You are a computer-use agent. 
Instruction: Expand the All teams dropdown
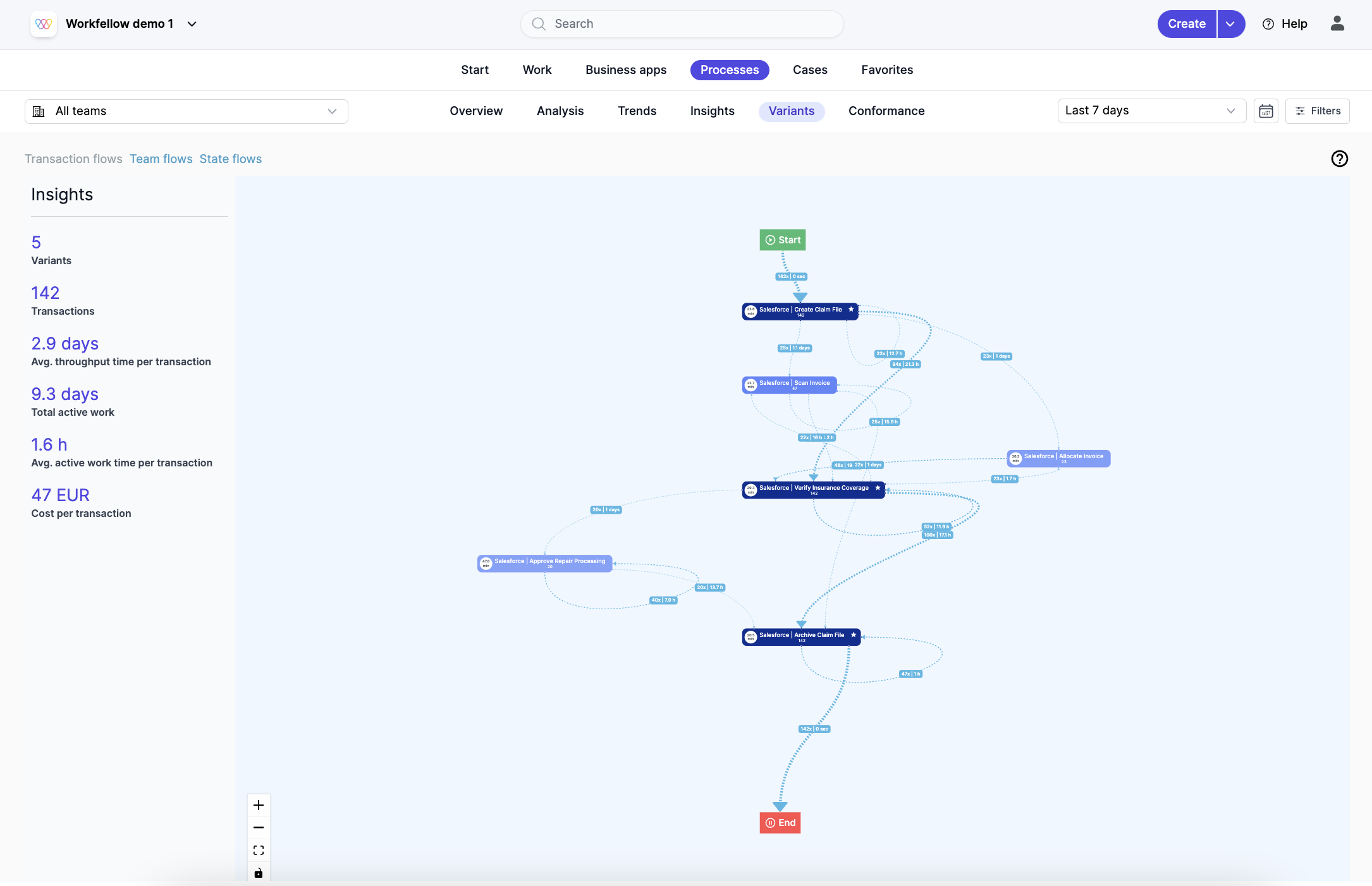tap(187, 111)
